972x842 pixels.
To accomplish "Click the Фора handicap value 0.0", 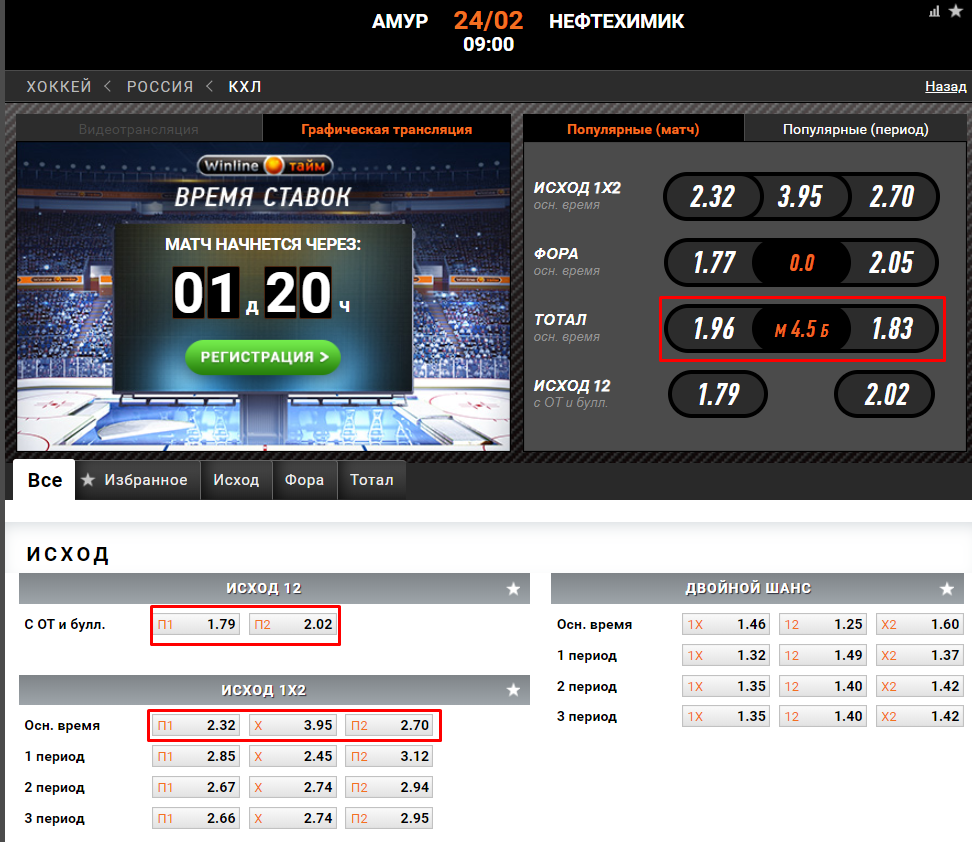I will coord(802,263).
